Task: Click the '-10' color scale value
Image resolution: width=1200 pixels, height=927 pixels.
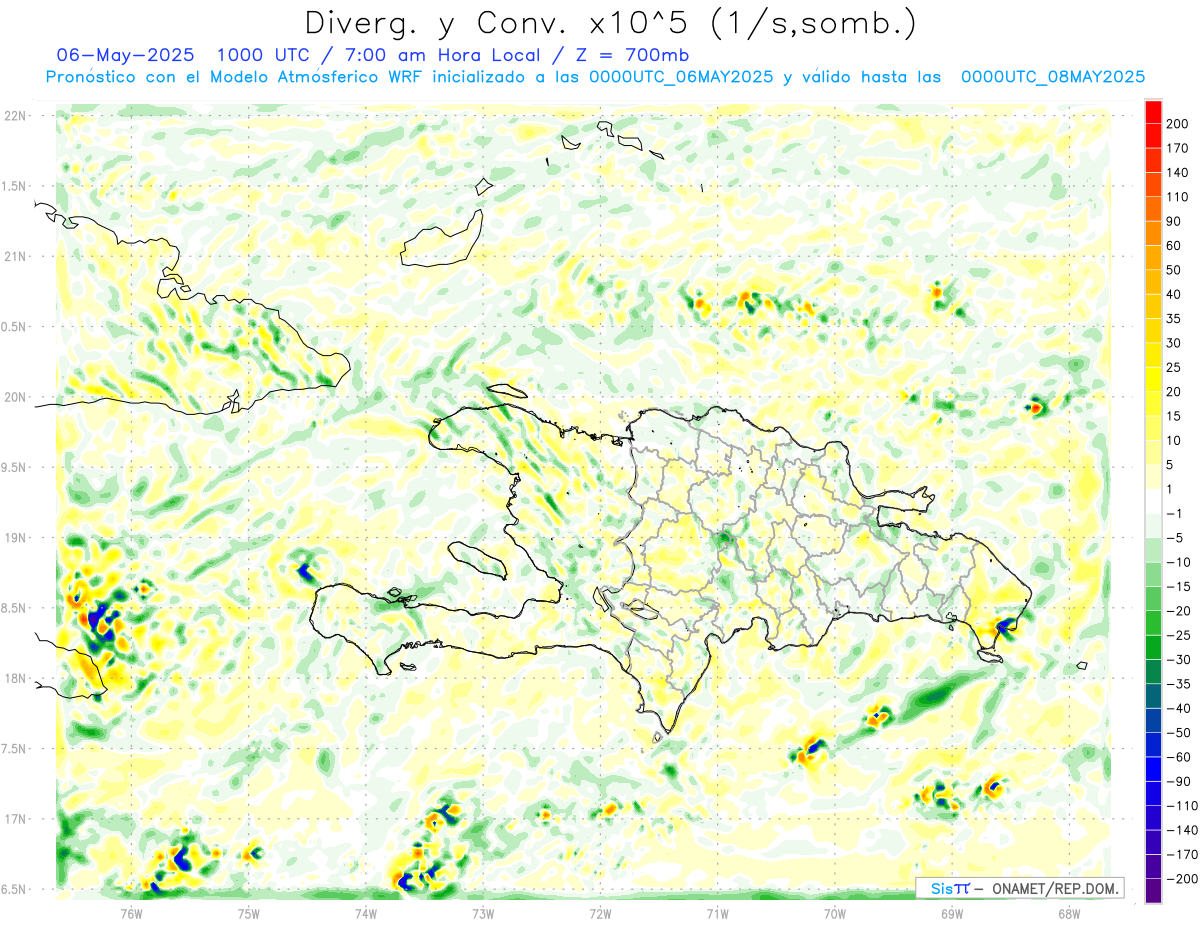Action: coord(1178,562)
